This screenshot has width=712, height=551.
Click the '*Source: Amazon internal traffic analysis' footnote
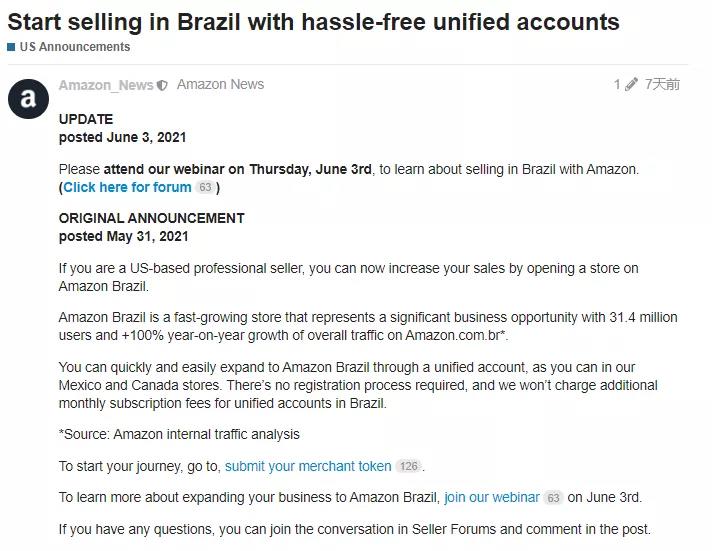click(x=179, y=434)
